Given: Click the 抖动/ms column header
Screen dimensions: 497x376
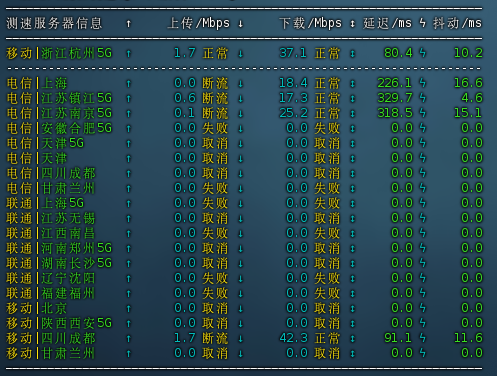Looking at the screenshot, I should pyautogui.click(x=457, y=23).
